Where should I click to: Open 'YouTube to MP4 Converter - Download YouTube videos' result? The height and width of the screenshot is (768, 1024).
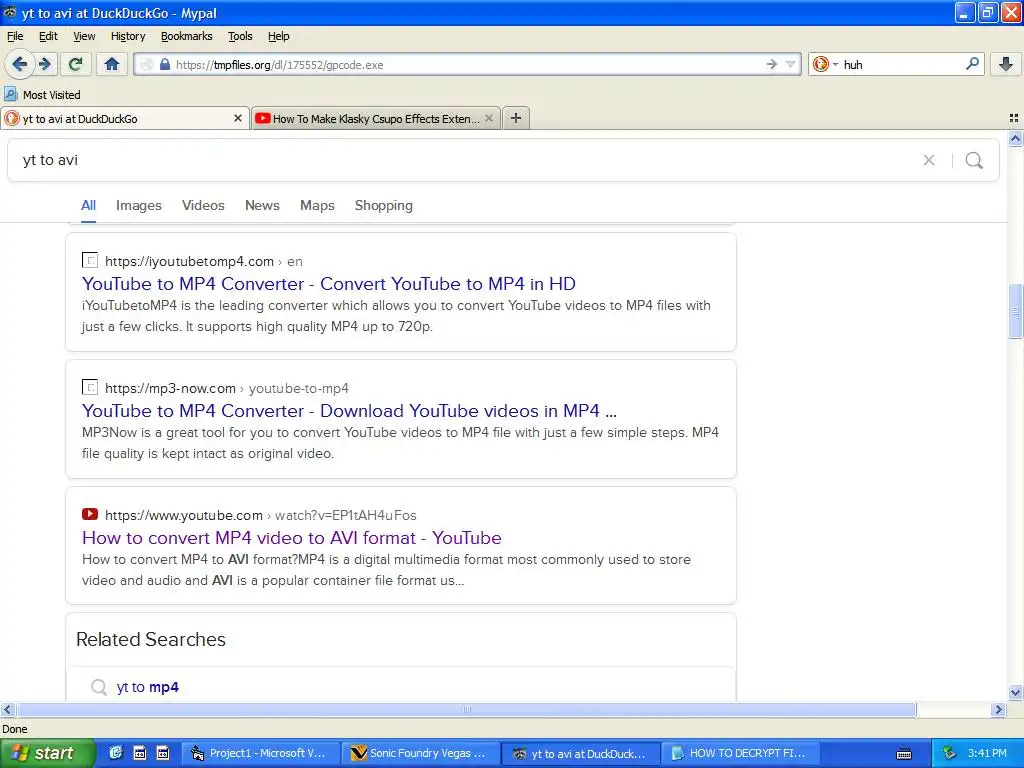click(x=349, y=410)
